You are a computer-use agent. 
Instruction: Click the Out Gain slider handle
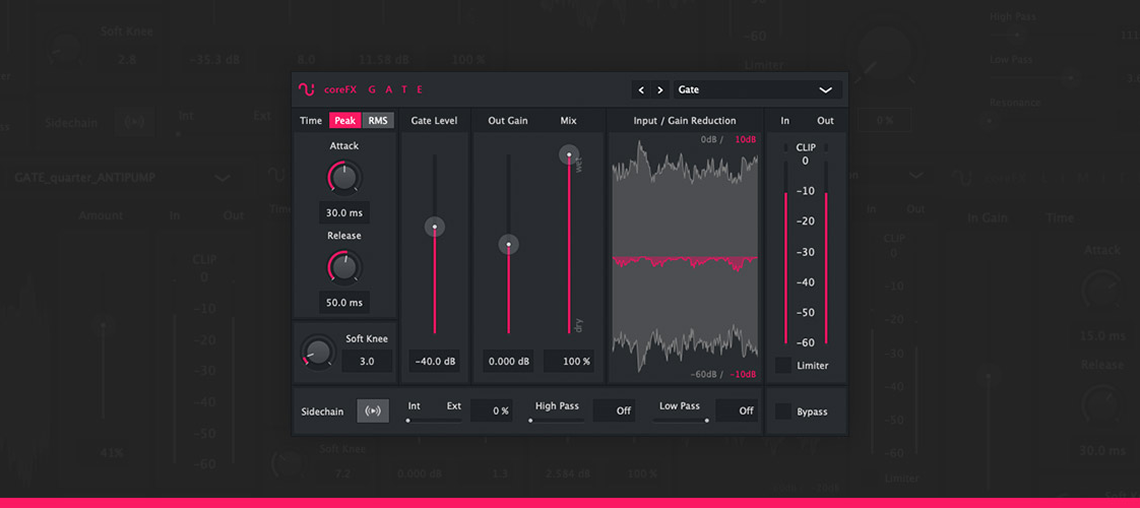[x=508, y=244]
